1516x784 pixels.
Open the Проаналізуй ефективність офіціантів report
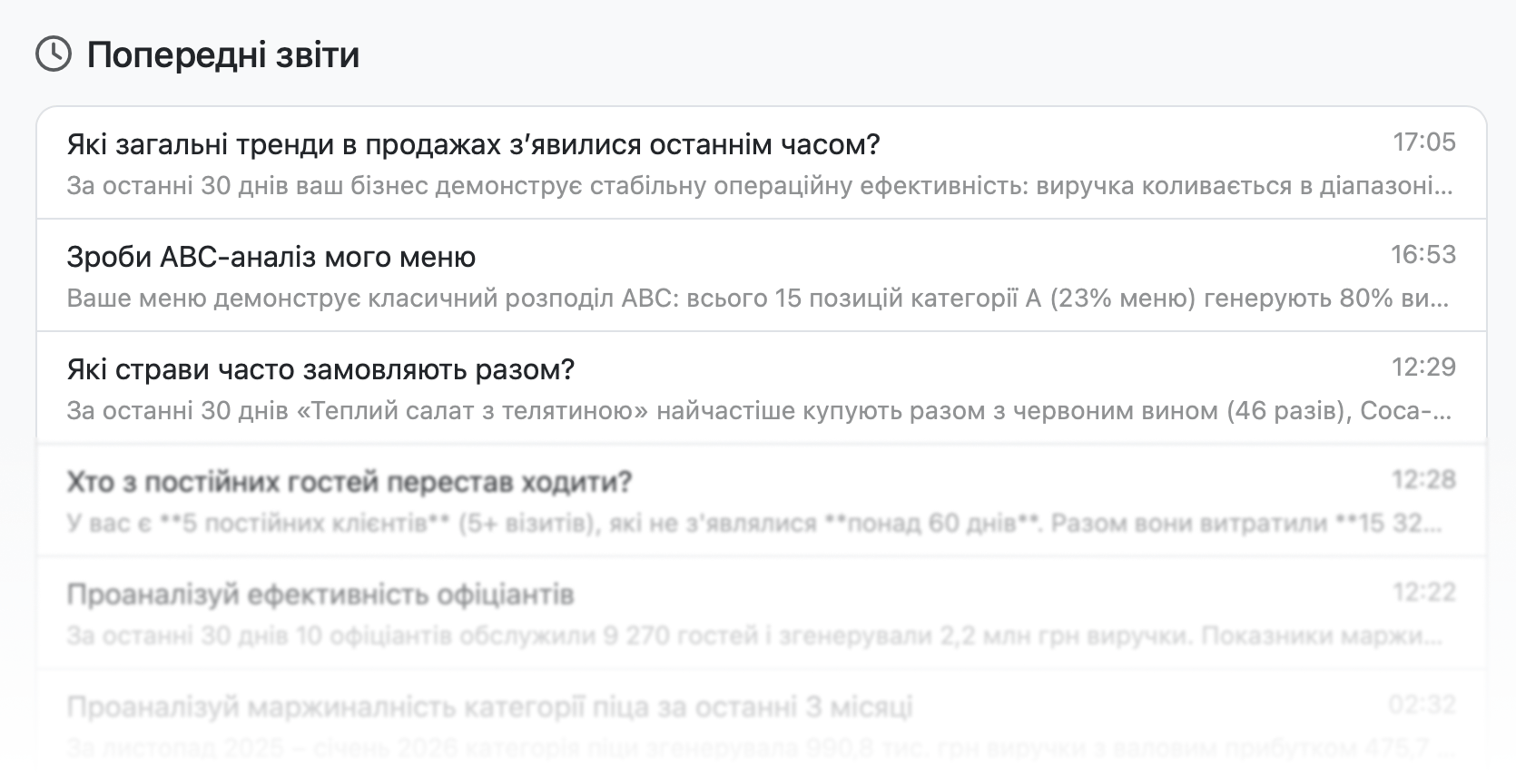click(x=320, y=595)
